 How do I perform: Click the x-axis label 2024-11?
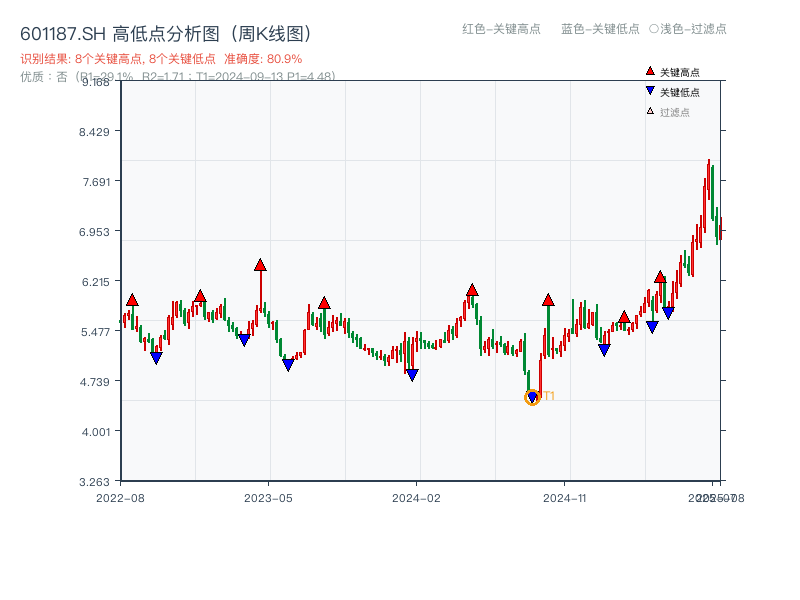point(564,498)
